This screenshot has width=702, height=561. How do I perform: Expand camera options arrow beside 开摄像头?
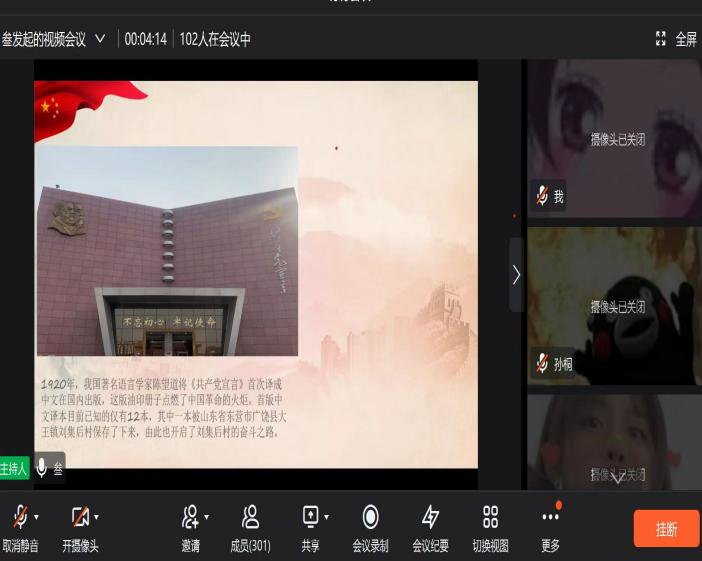(x=97, y=517)
